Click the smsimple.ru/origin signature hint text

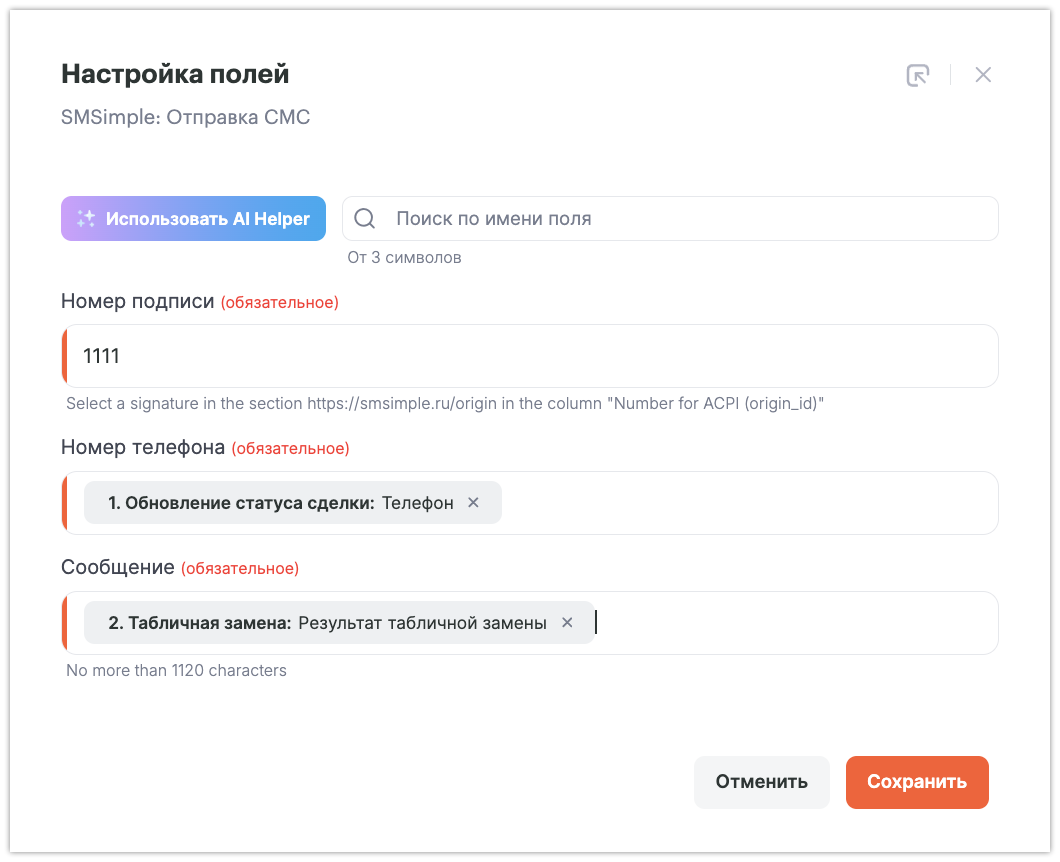[444, 404]
